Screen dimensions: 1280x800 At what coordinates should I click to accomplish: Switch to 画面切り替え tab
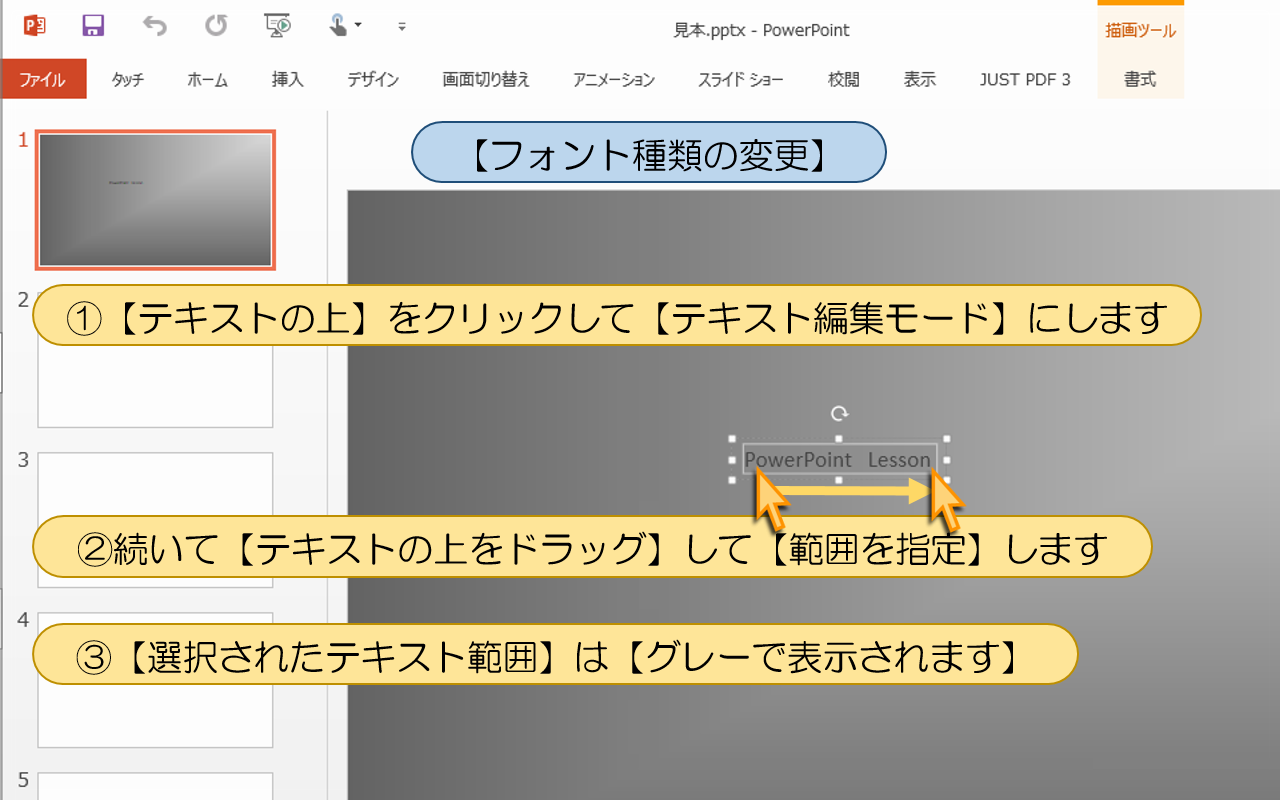point(486,80)
